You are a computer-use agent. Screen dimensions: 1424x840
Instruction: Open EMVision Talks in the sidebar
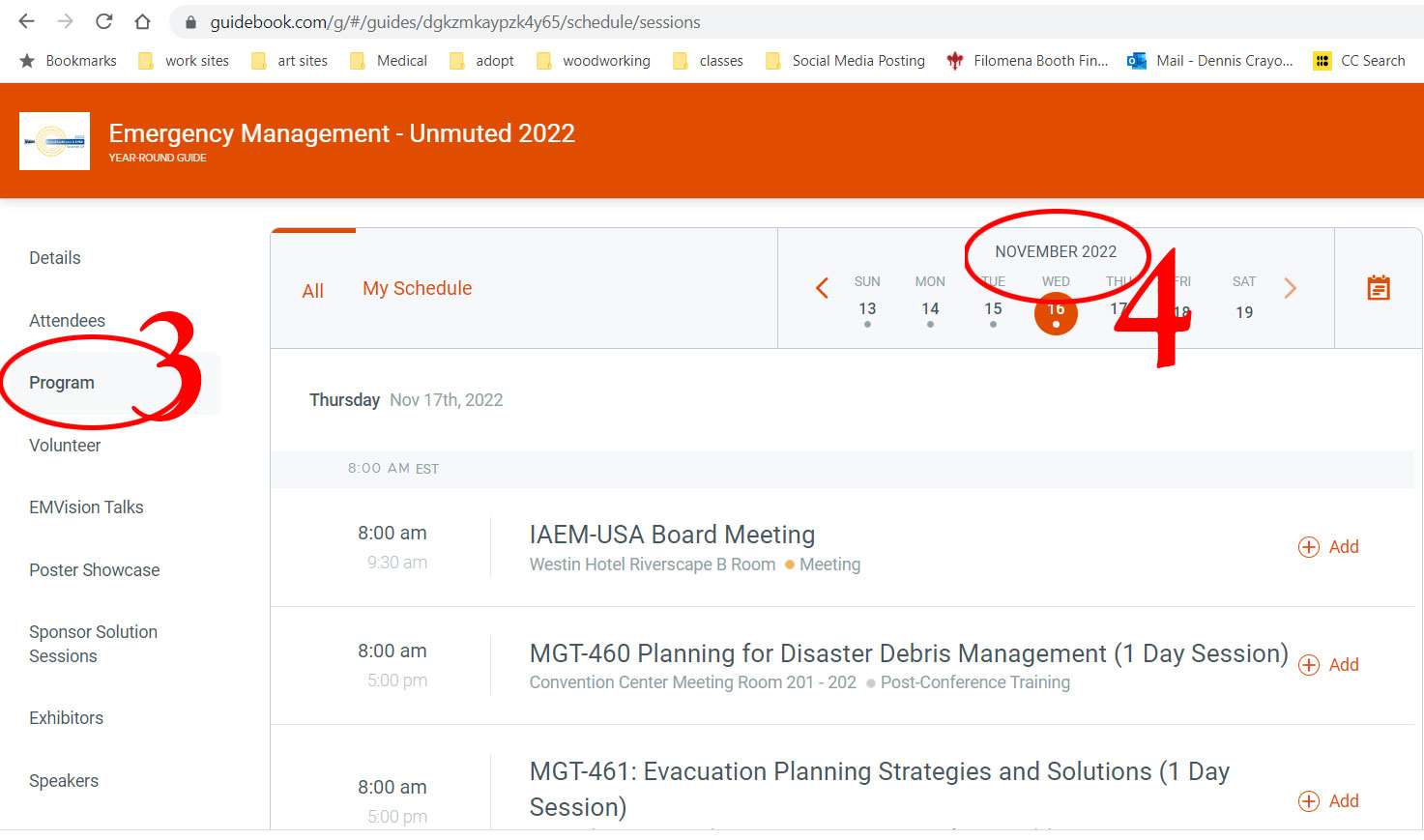click(x=86, y=507)
